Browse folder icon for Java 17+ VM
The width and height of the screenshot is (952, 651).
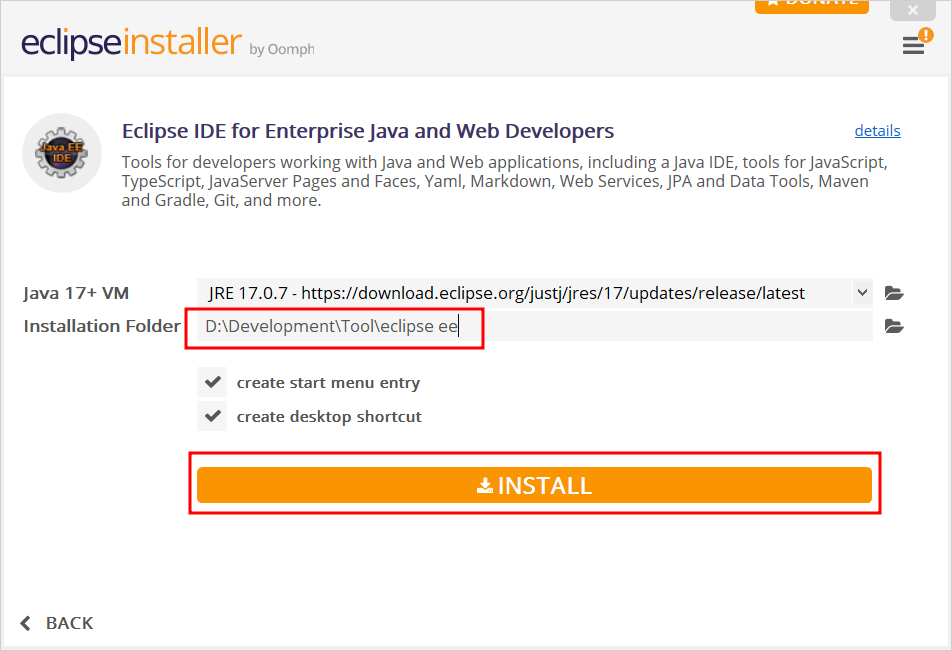[894, 293]
